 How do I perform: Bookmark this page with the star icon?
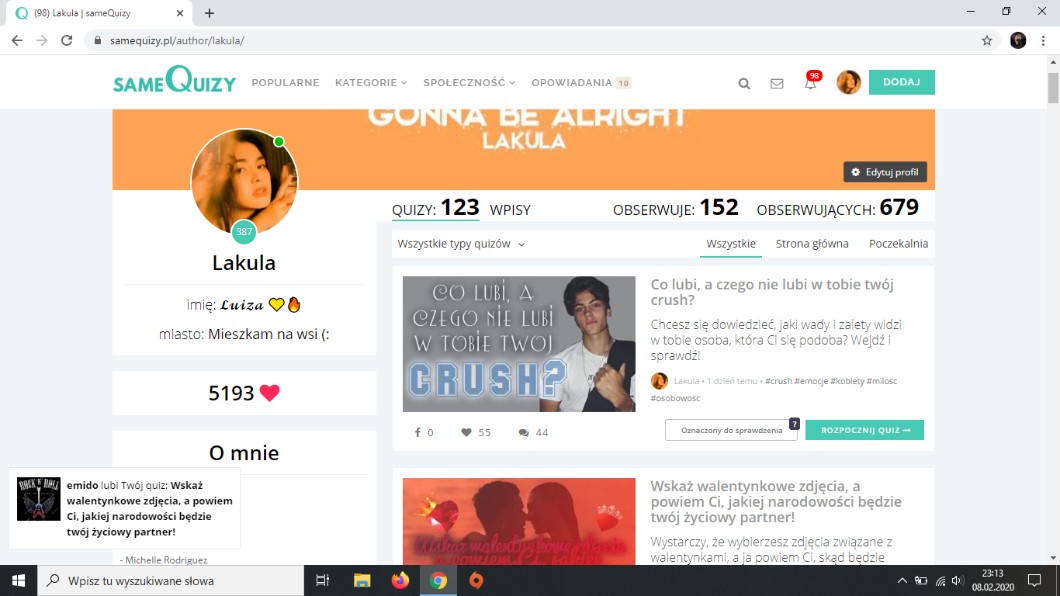point(987,41)
